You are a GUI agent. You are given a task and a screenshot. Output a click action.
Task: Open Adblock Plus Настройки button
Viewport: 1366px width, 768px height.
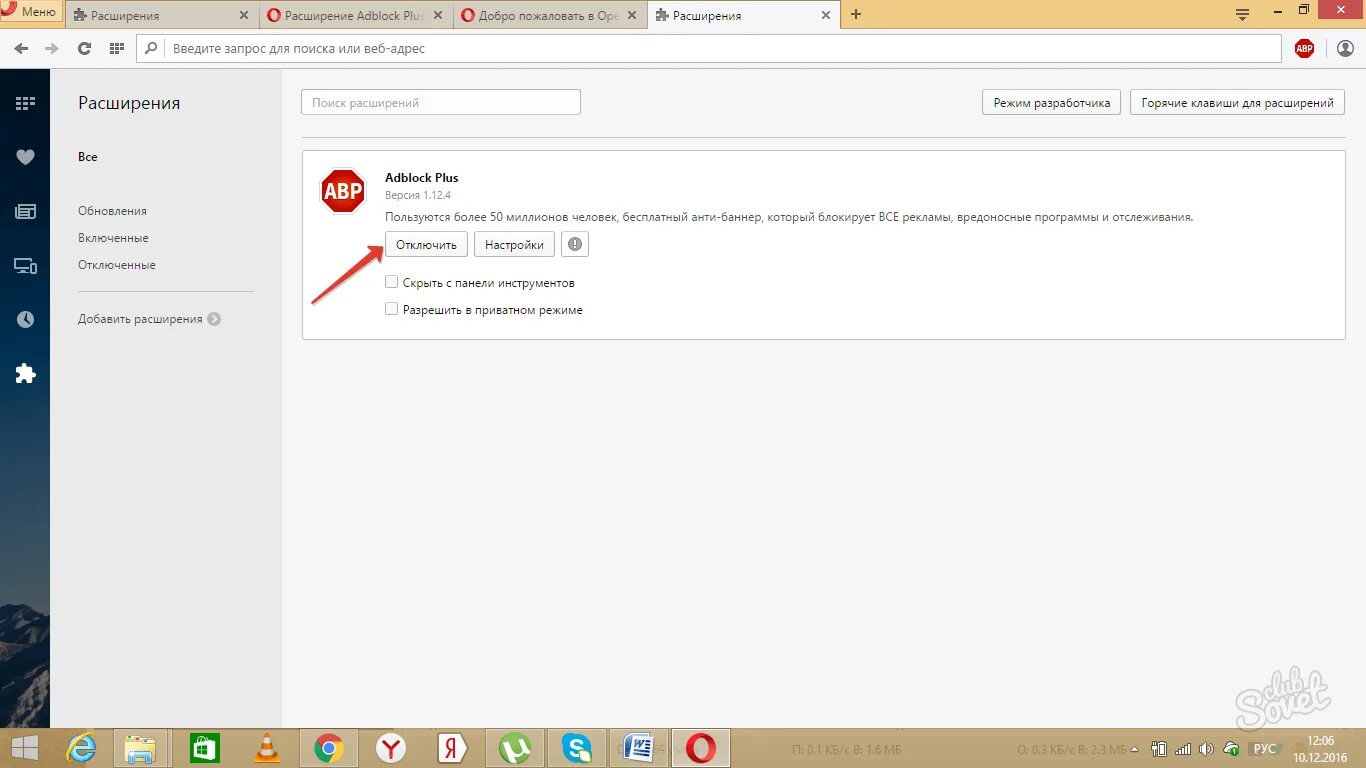coord(514,245)
